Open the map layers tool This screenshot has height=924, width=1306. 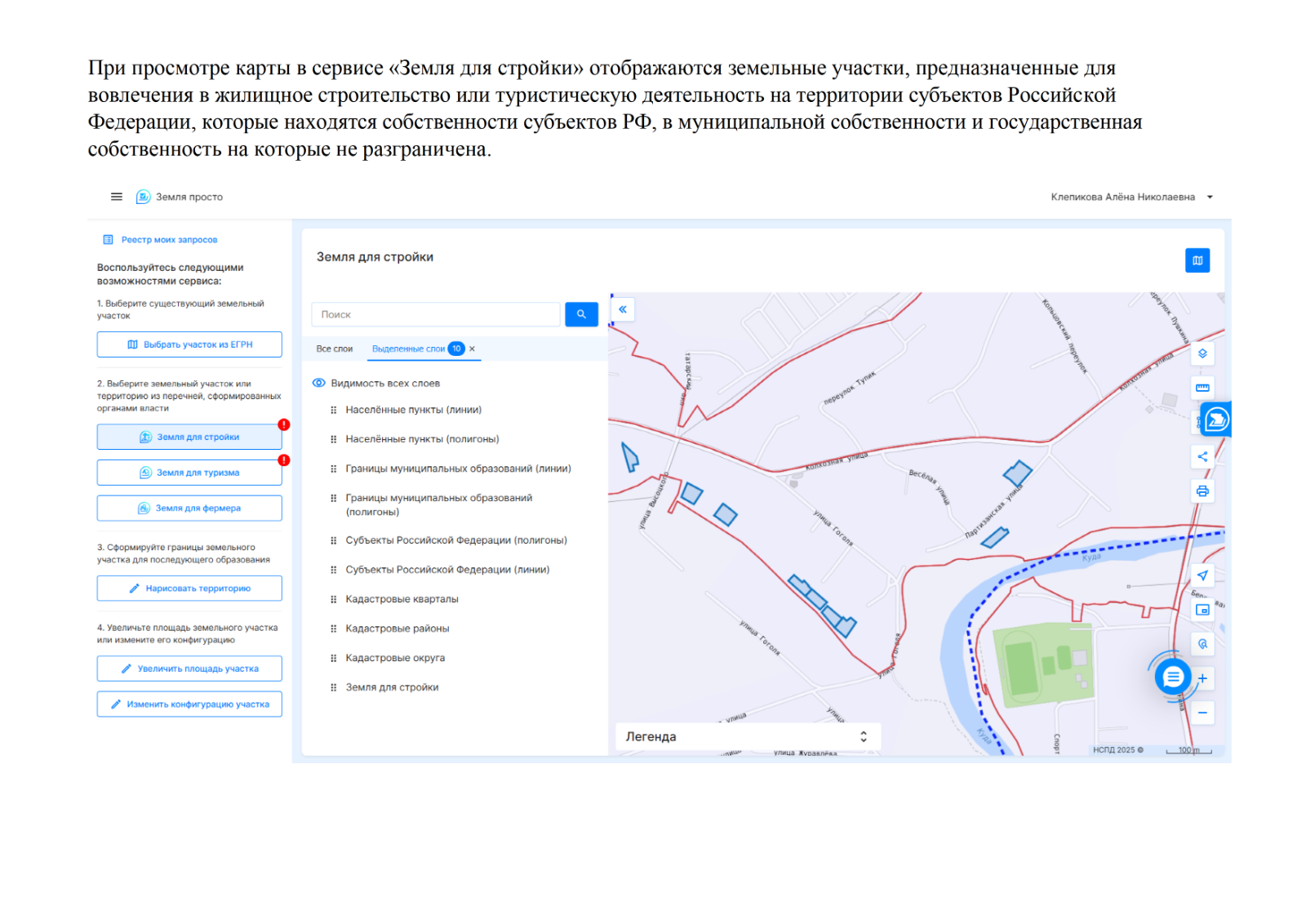pyautogui.click(x=1202, y=353)
